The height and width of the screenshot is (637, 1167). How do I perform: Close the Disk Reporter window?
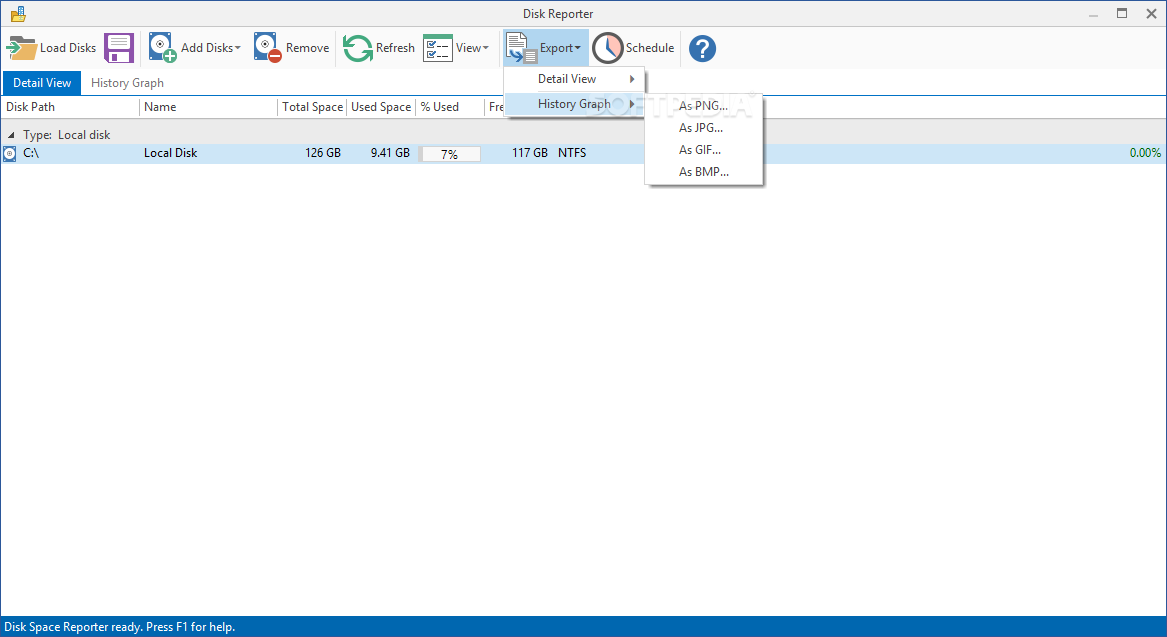click(x=1151, y=14)
